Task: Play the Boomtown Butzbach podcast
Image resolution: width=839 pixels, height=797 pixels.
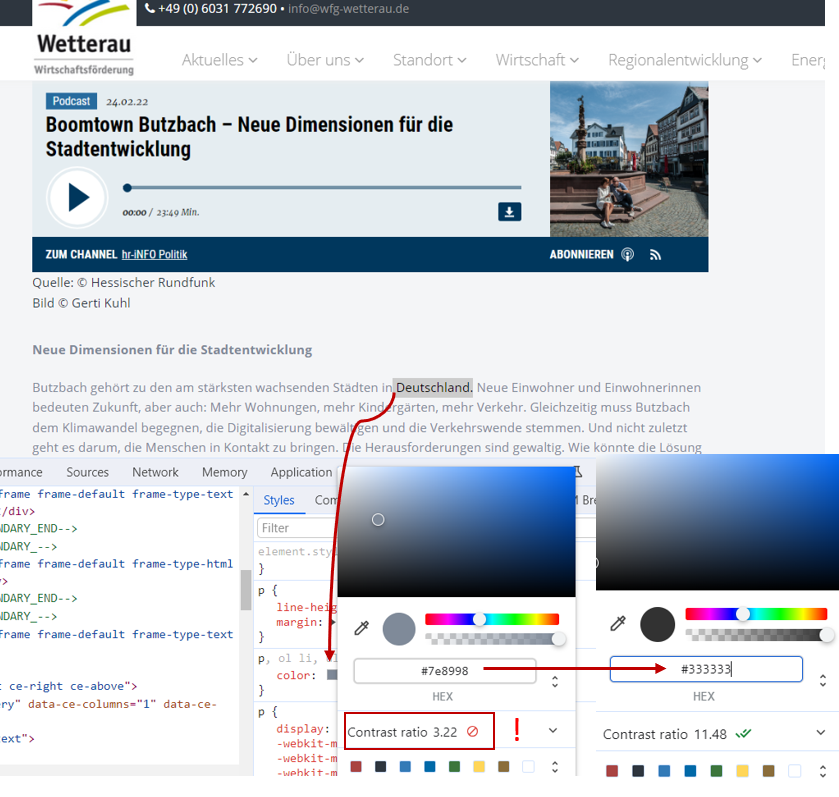Action: point(78,197)
